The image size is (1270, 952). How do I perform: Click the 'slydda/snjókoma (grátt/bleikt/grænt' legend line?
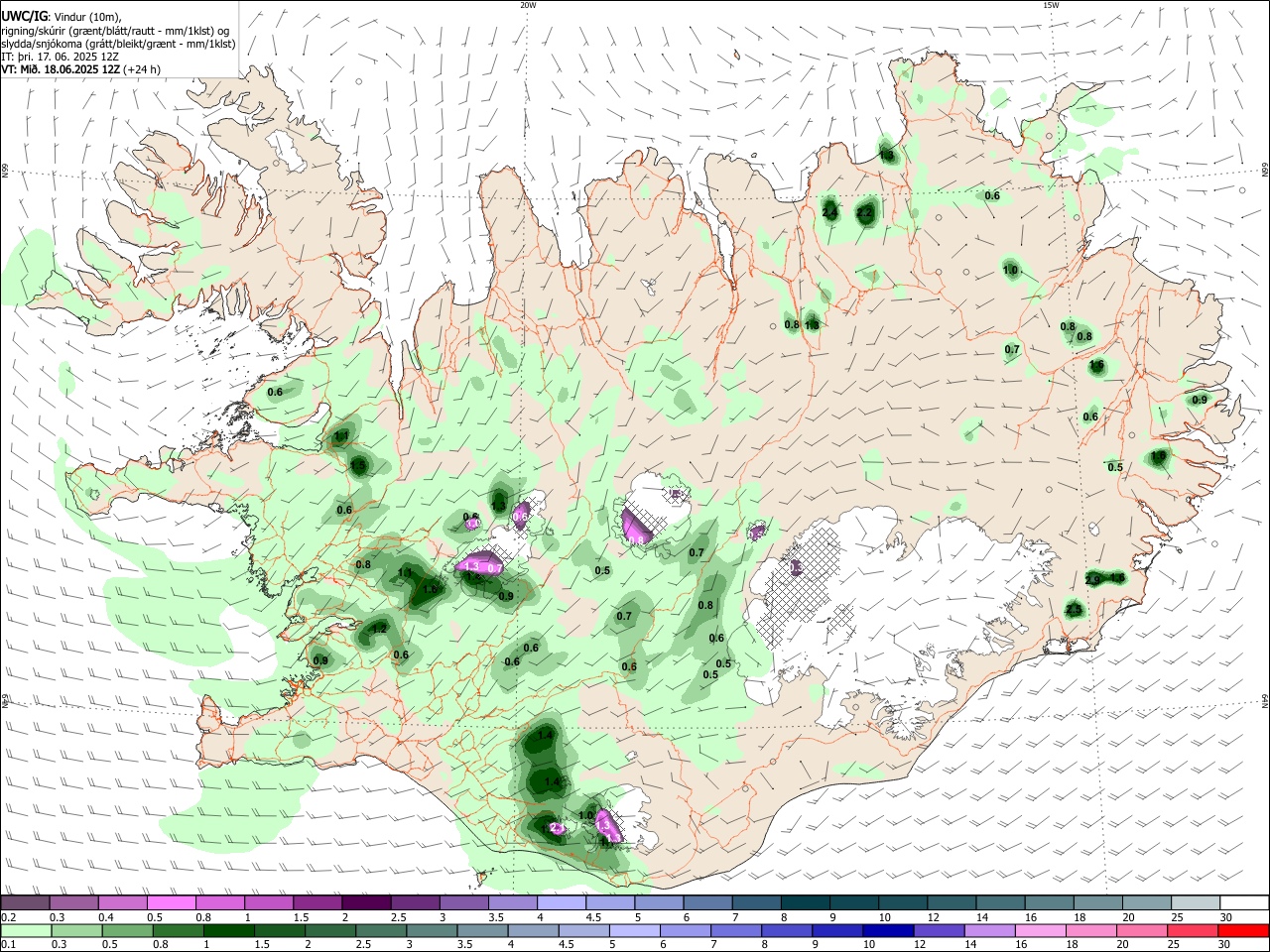pos(118,44)
